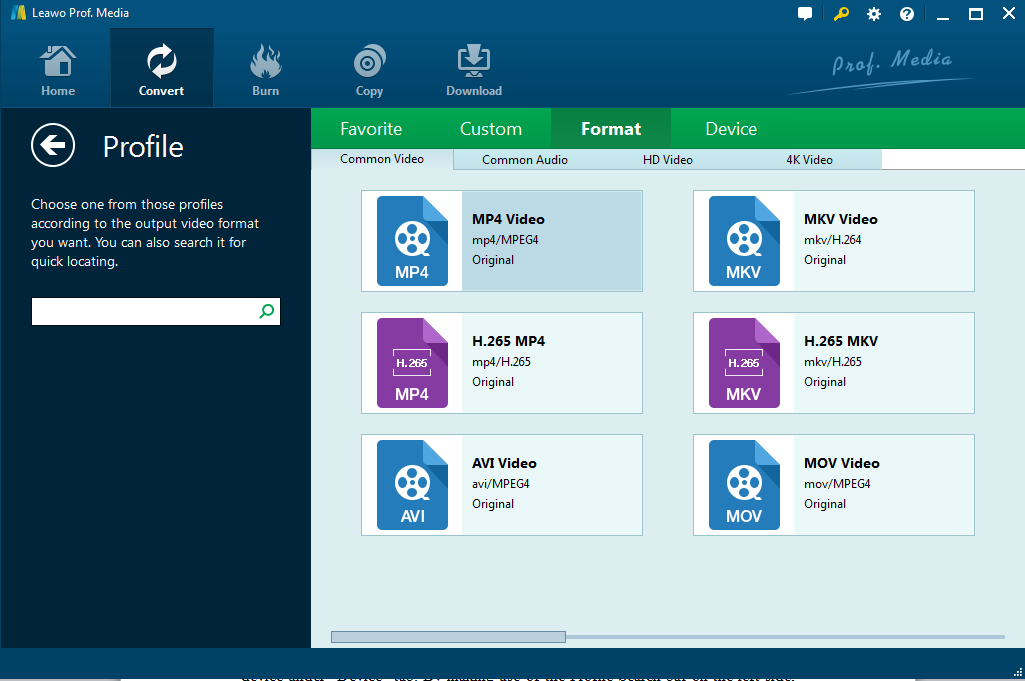1025x681 pixels.
Task: Choose the H.265 MP4 profile
Action: [501, 363]
